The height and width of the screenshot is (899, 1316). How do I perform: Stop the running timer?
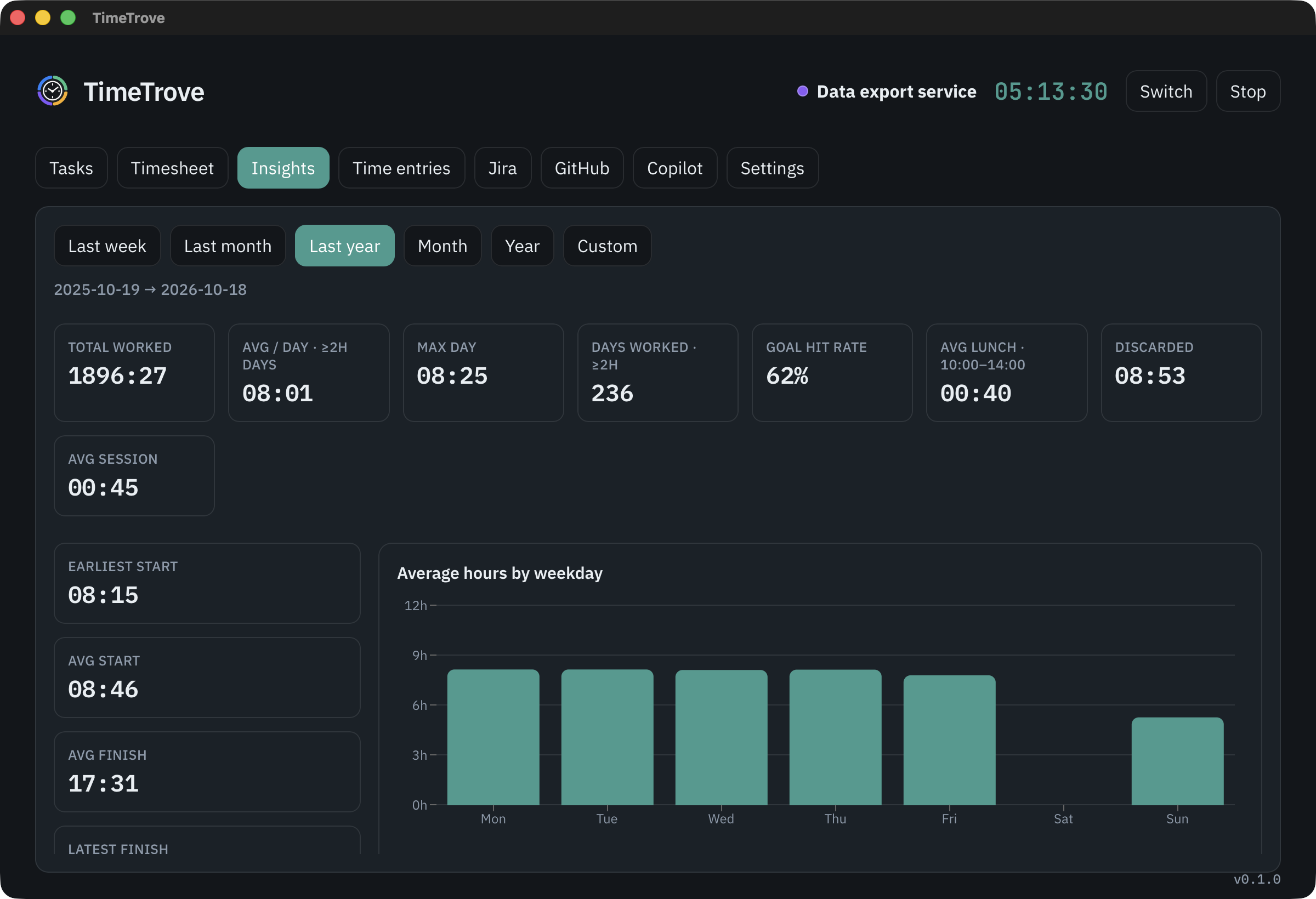tap(1248, 91)
